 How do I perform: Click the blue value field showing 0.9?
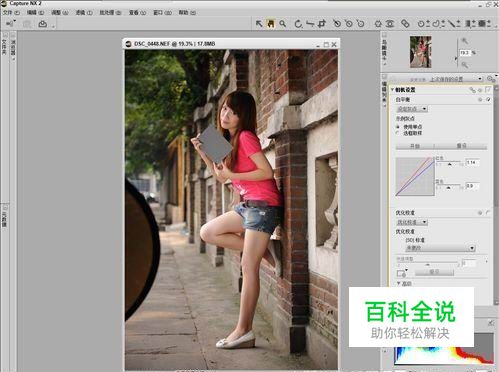[472, 186]
